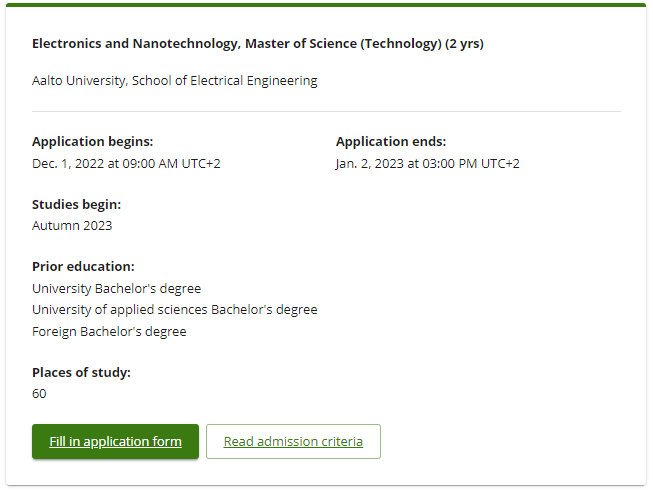Click the Places of study heading
Viewport: 653px width, 490px height.
(81, 372)
